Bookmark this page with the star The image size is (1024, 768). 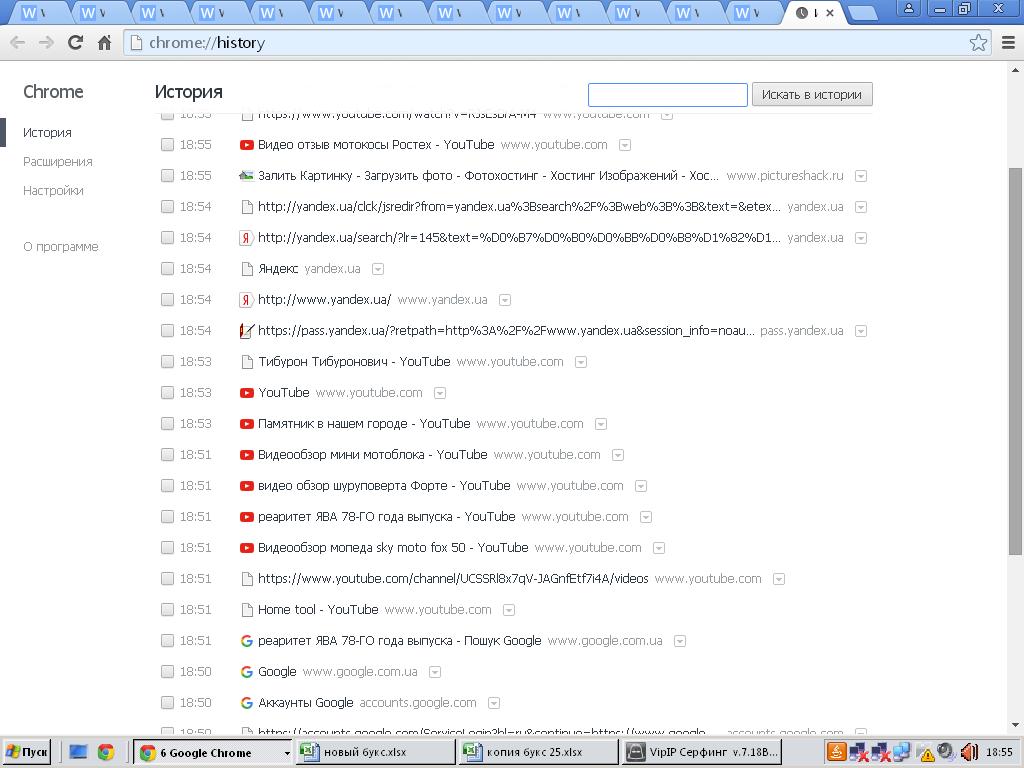click(978, 43)
